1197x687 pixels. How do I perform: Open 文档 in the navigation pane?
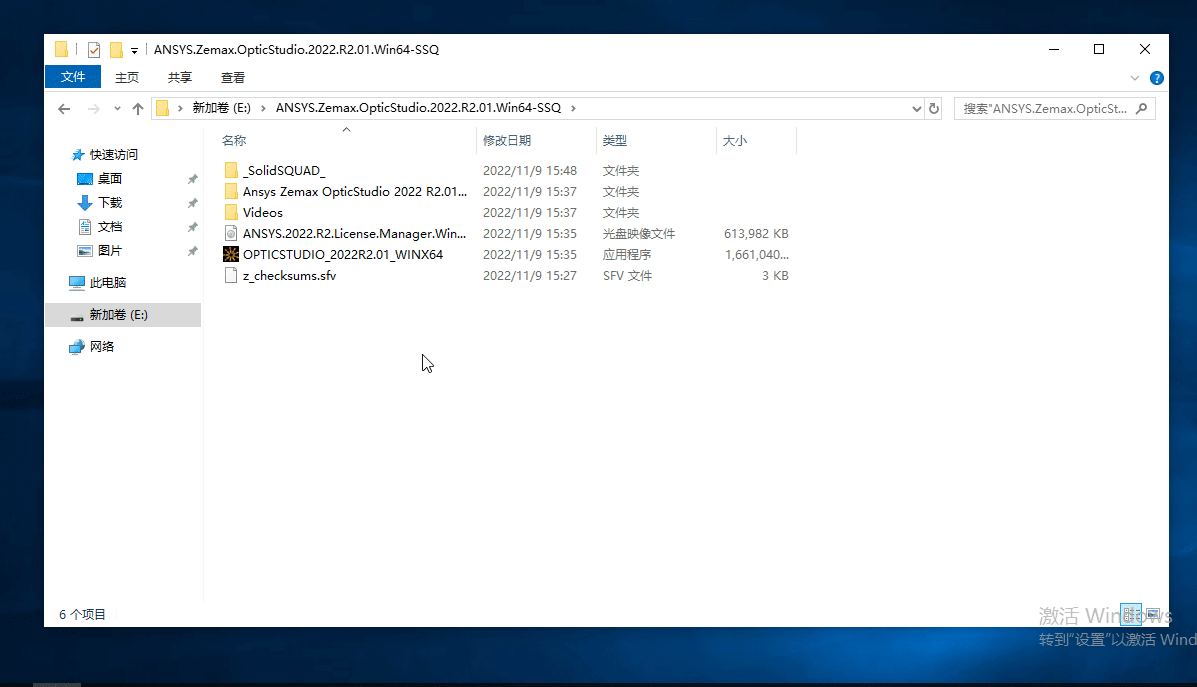109,227
